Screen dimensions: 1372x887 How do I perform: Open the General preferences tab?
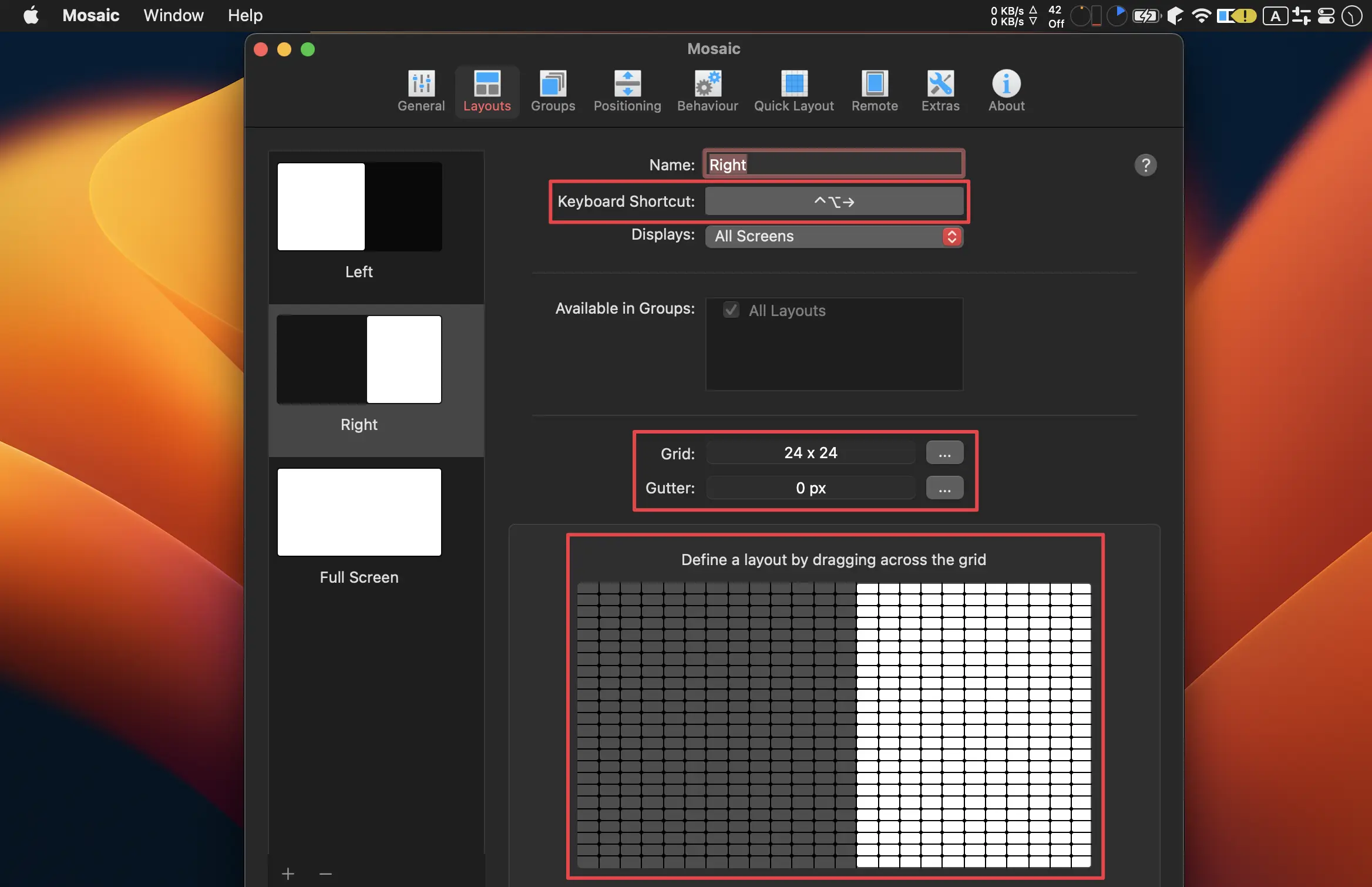tap(421, 92)
